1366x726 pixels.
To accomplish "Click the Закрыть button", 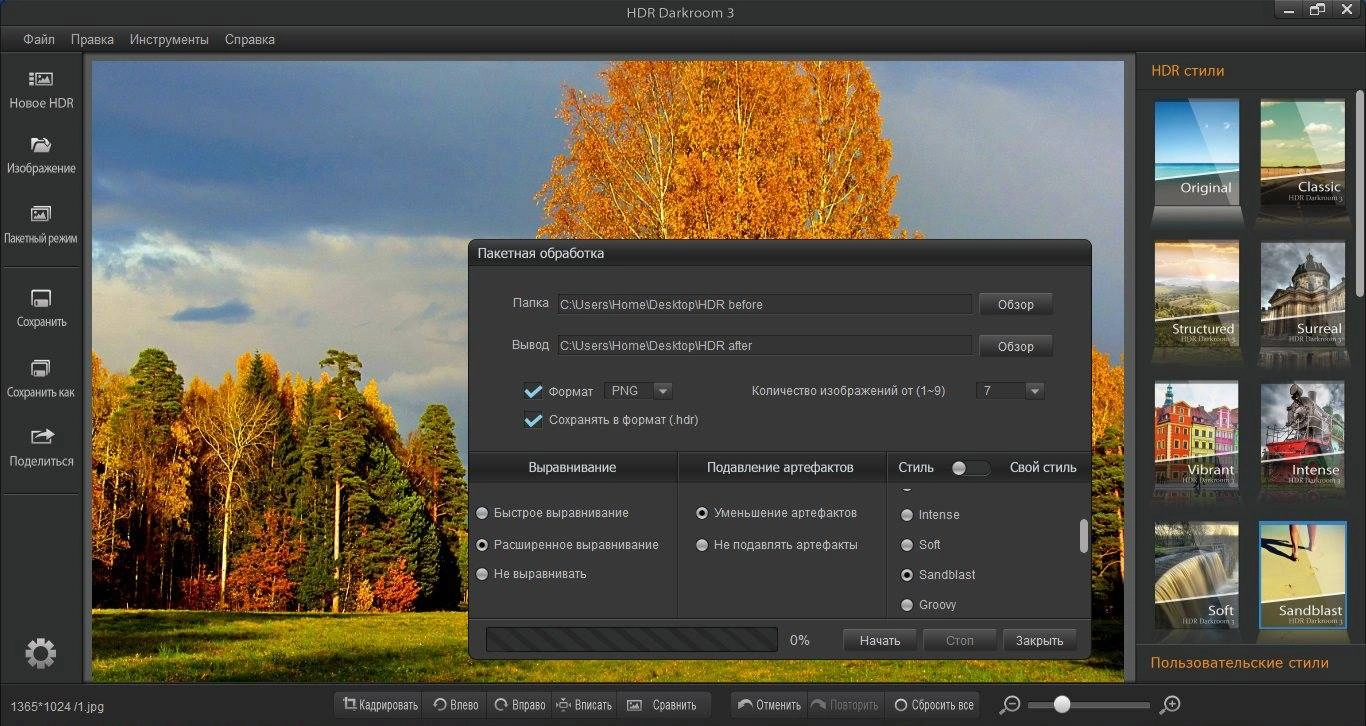I will [x=1039, y=640].
